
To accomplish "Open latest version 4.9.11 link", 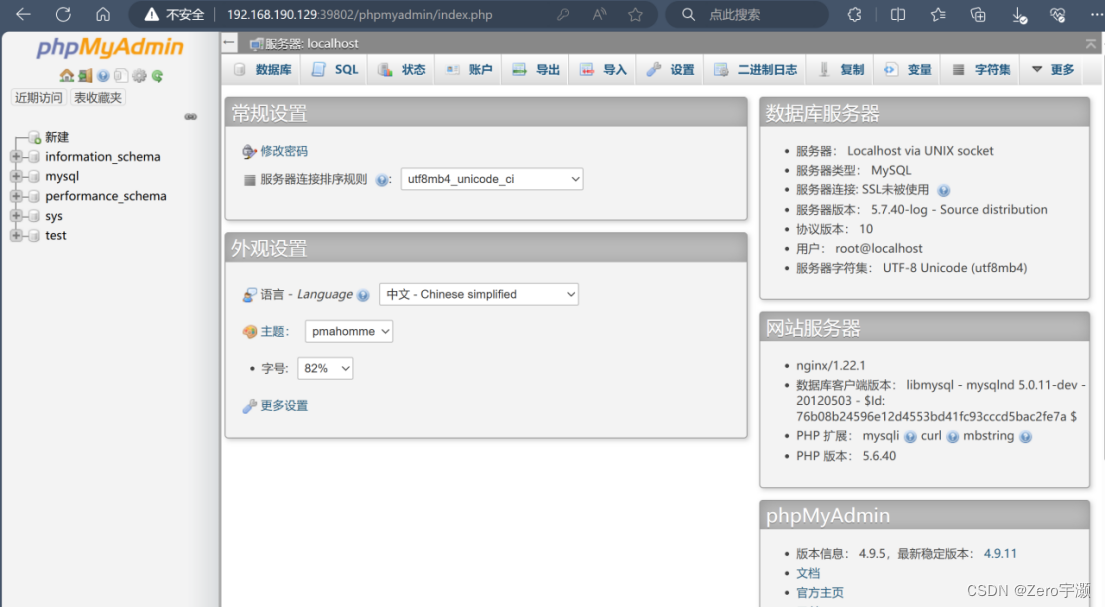I will pos(1000,554).
